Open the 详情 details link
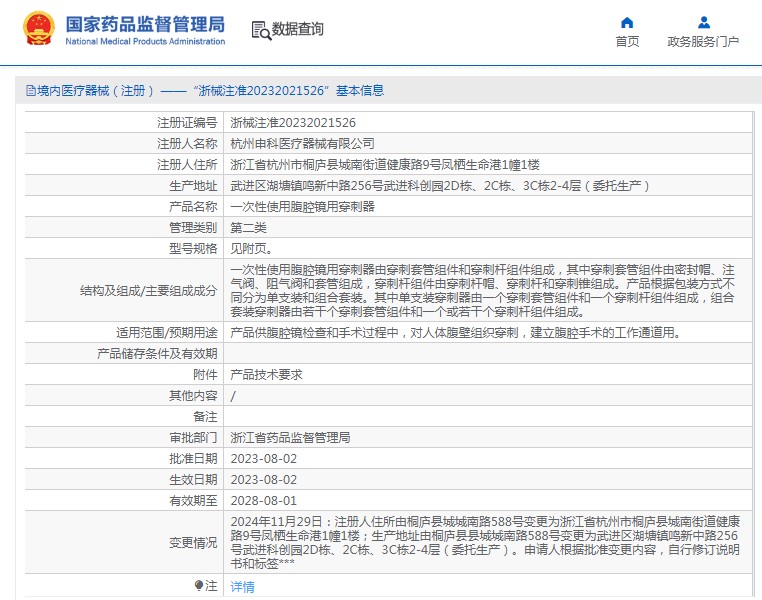The width and height of the screenshot is (762, 600). click(x=242, y=587)
